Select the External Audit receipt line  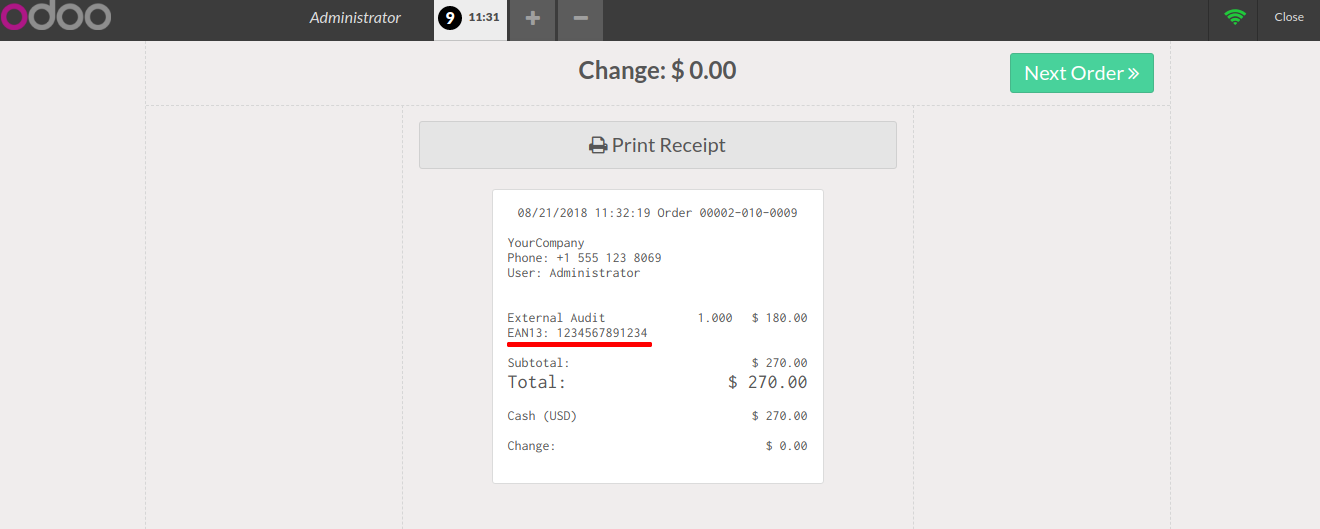[657, 318]
